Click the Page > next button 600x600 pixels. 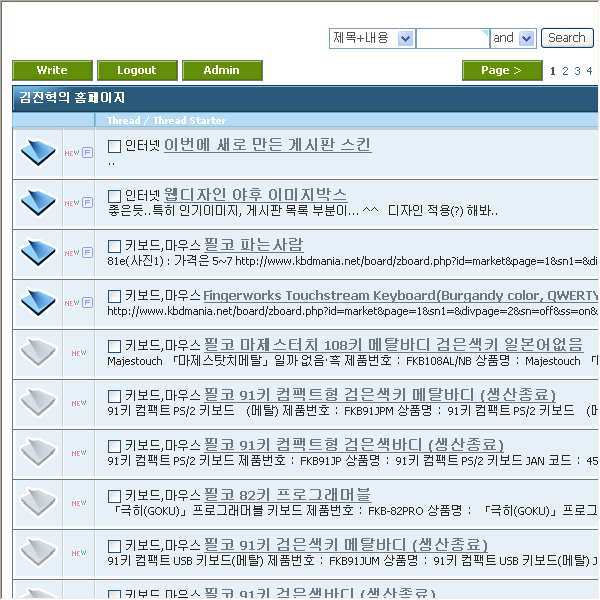502,71
